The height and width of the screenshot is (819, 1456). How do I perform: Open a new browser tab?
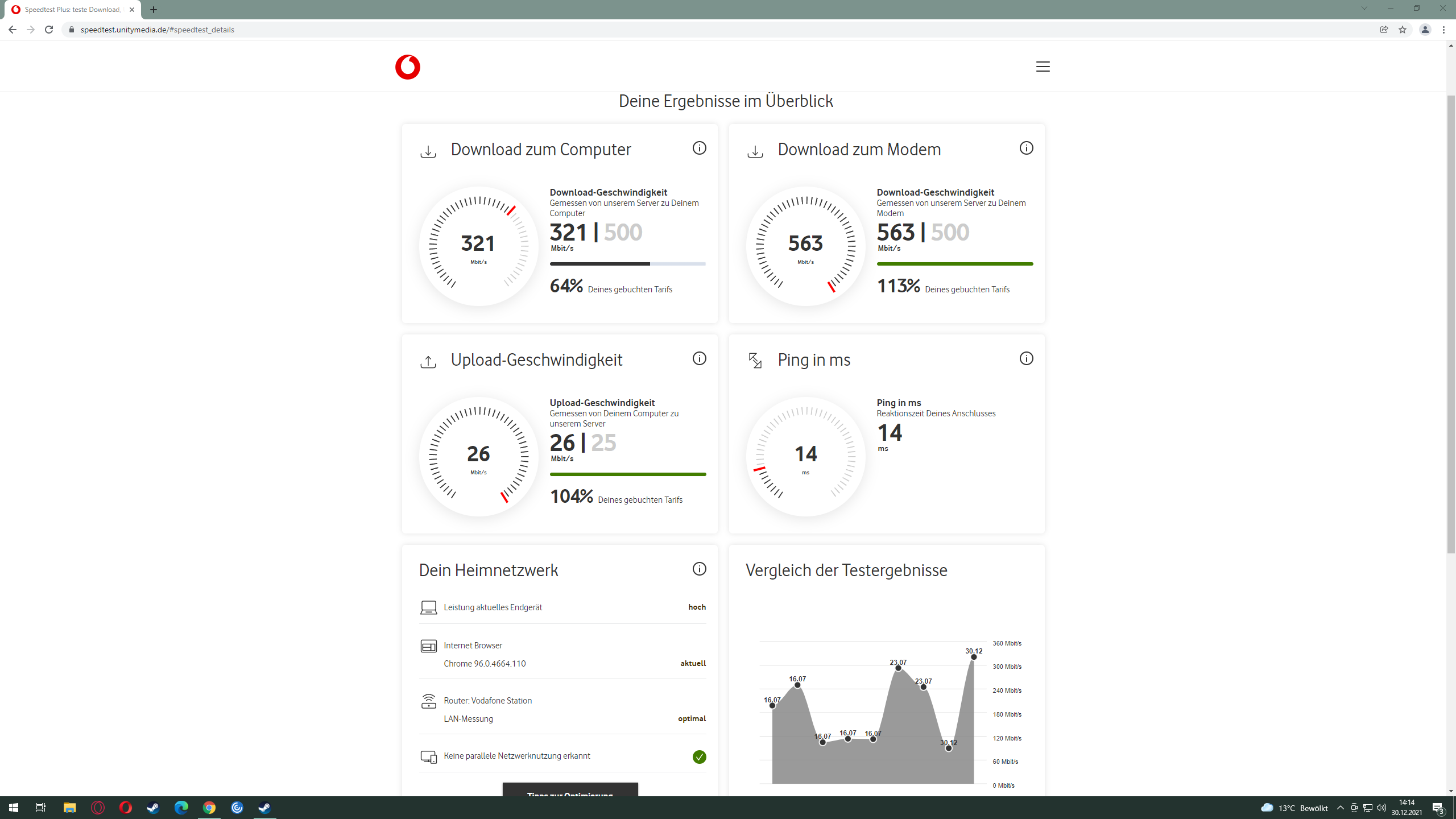154,10
